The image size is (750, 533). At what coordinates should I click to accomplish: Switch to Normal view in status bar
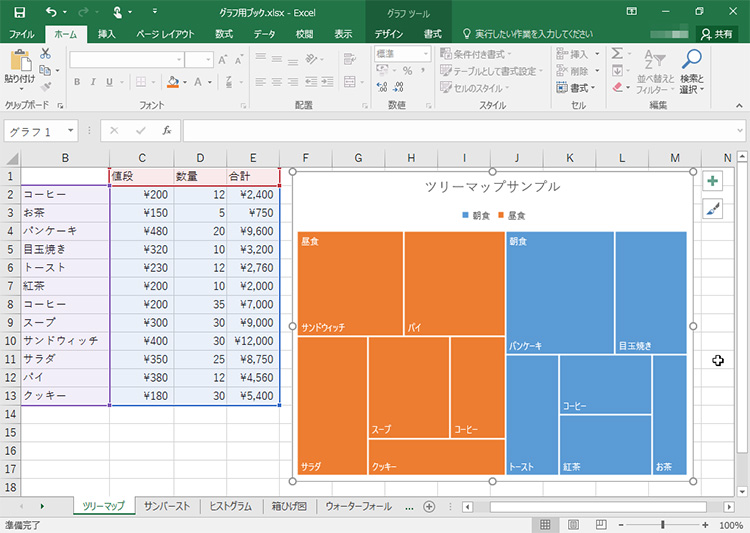[x=545, y=525]
